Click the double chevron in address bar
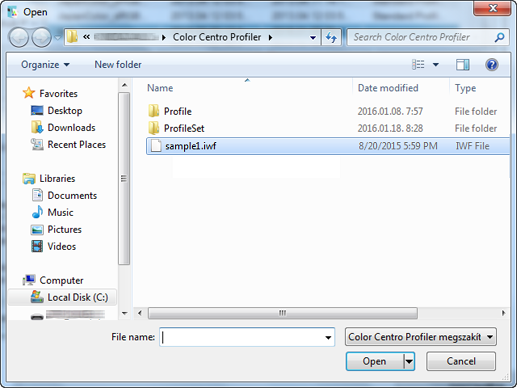The height and width of the screenshot is (388, 517). 86,37
